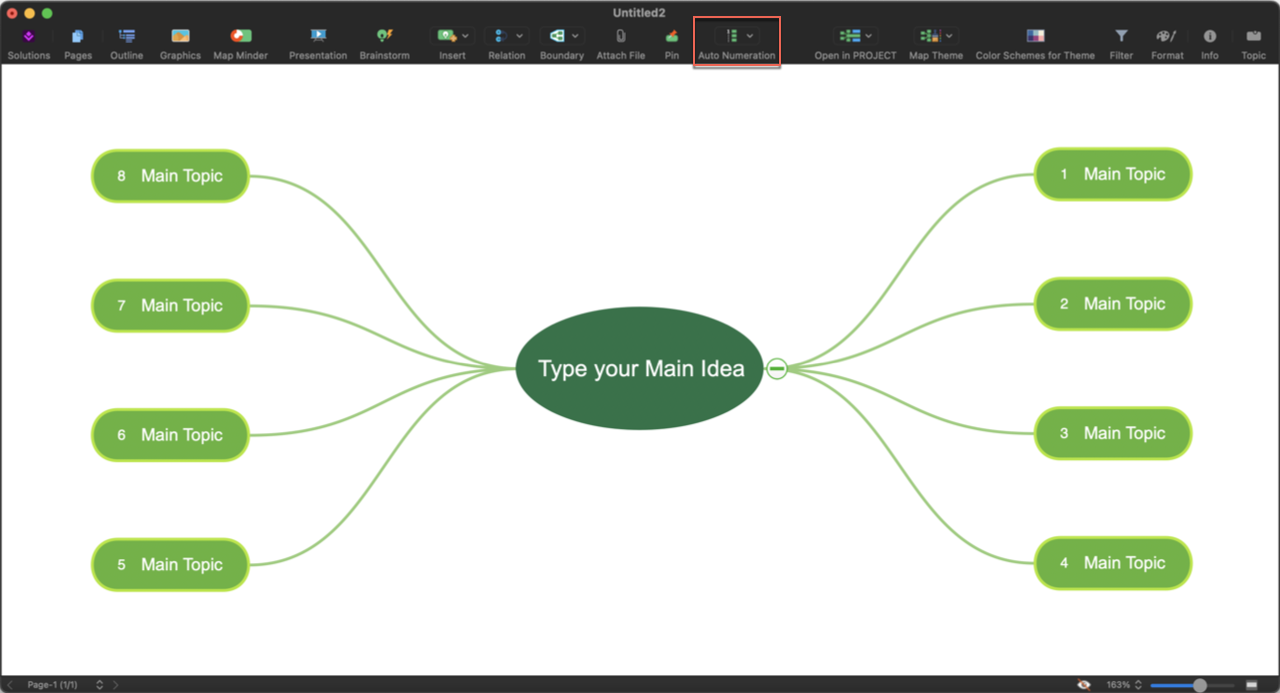
Task: Open the Topic panel
Action: 1254,43
